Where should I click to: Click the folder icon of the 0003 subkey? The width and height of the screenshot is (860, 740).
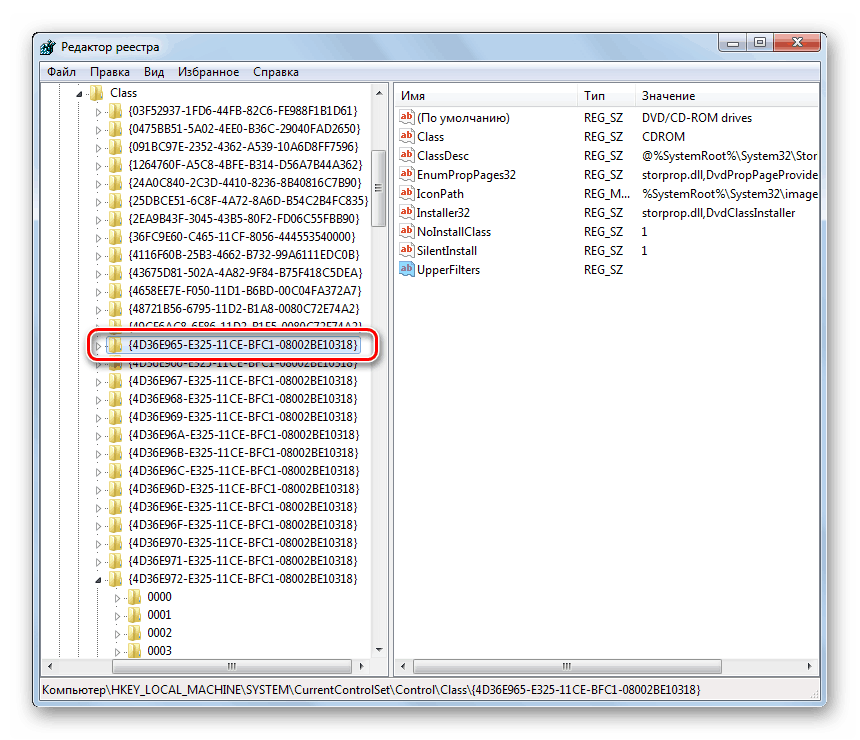pos(134,651)
